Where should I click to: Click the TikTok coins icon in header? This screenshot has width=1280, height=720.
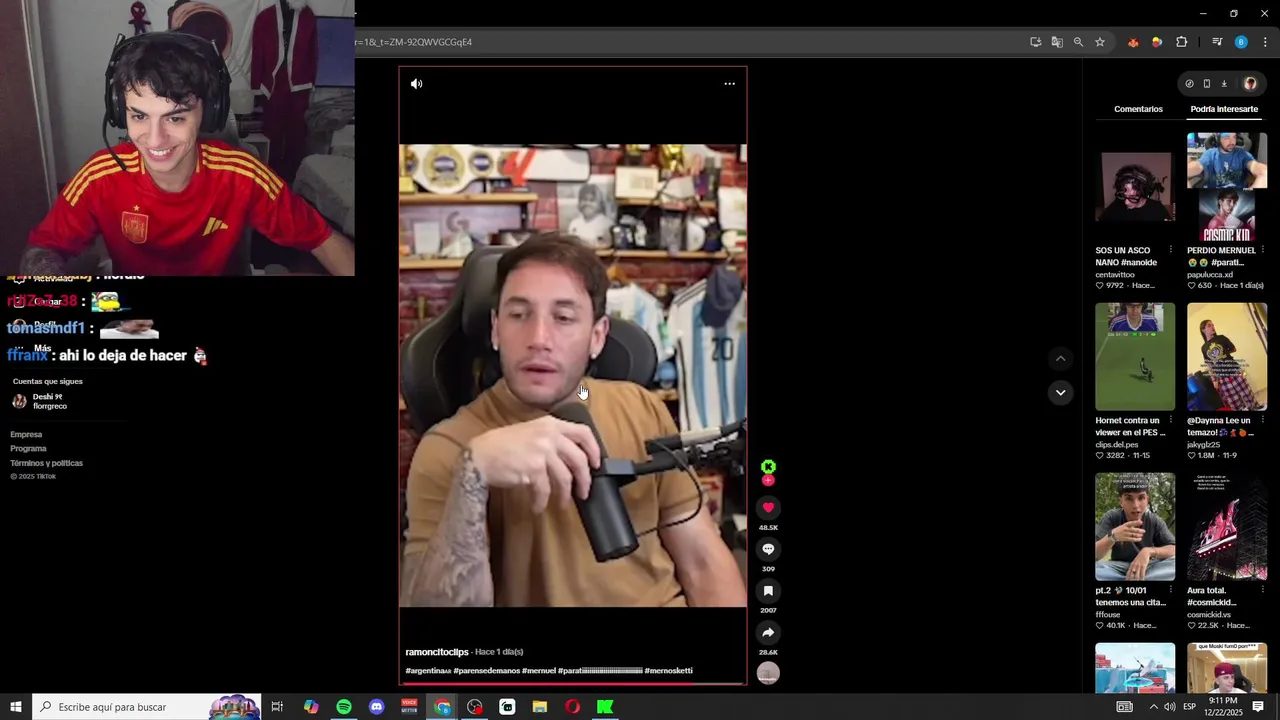point(1189,84)
